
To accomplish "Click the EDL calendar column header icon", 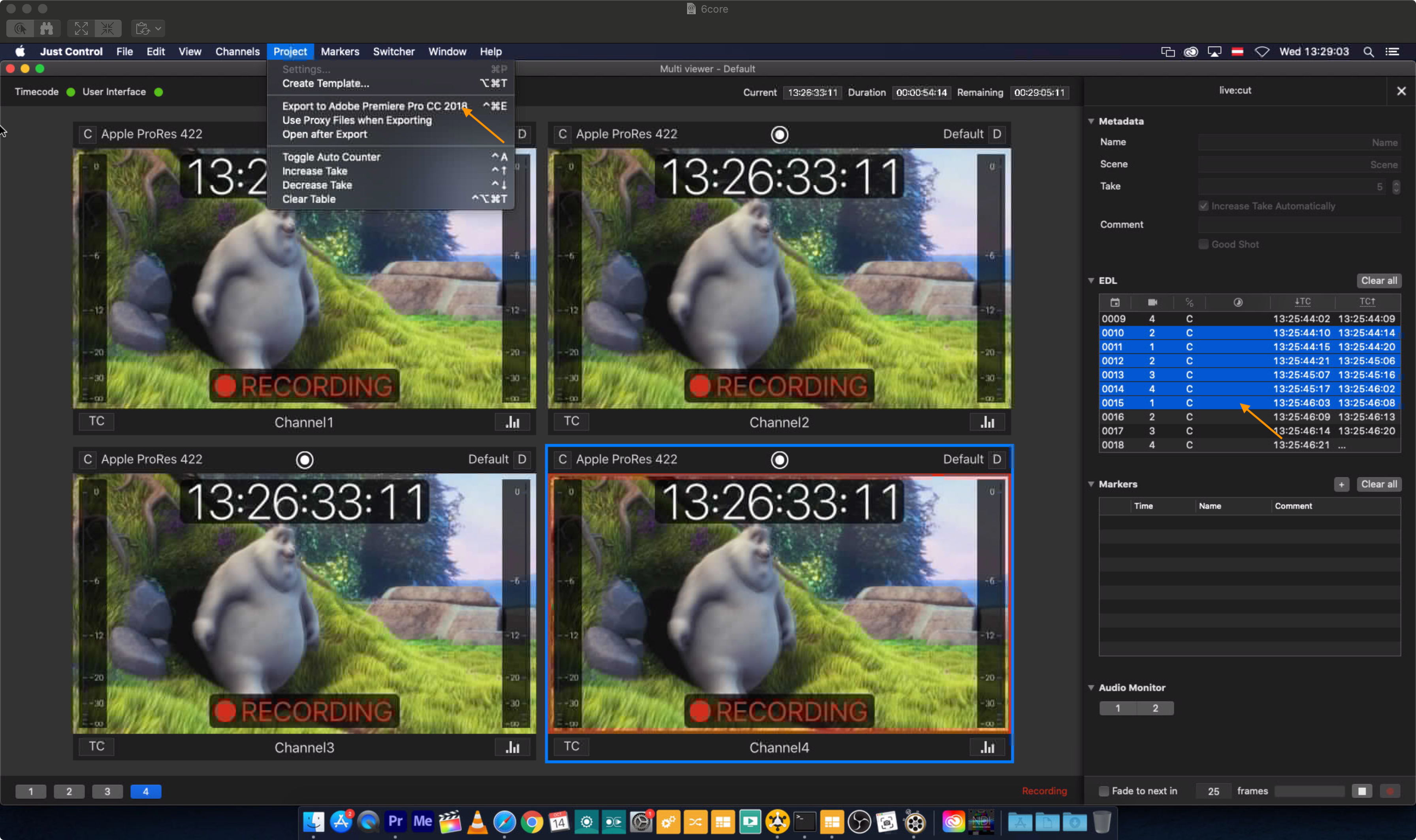I will point(1115,302).
